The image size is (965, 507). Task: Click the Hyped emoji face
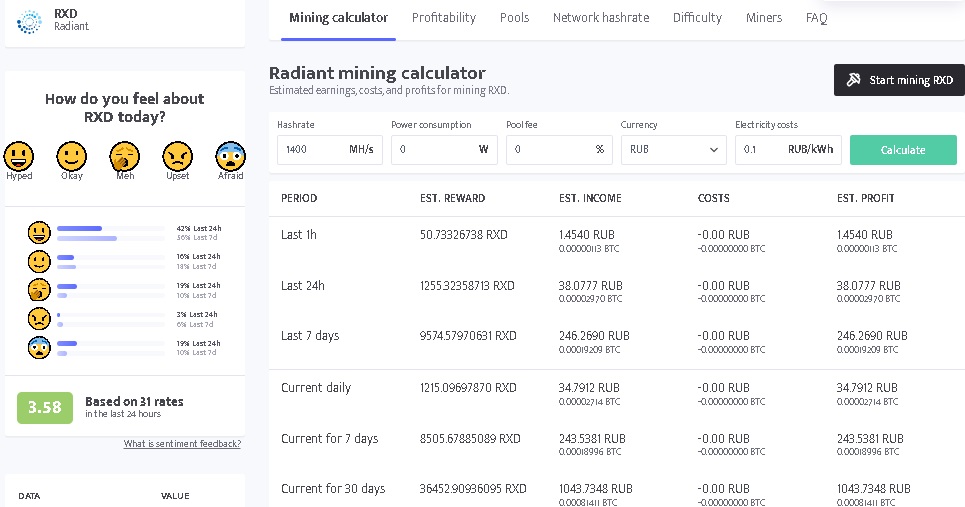19,155
